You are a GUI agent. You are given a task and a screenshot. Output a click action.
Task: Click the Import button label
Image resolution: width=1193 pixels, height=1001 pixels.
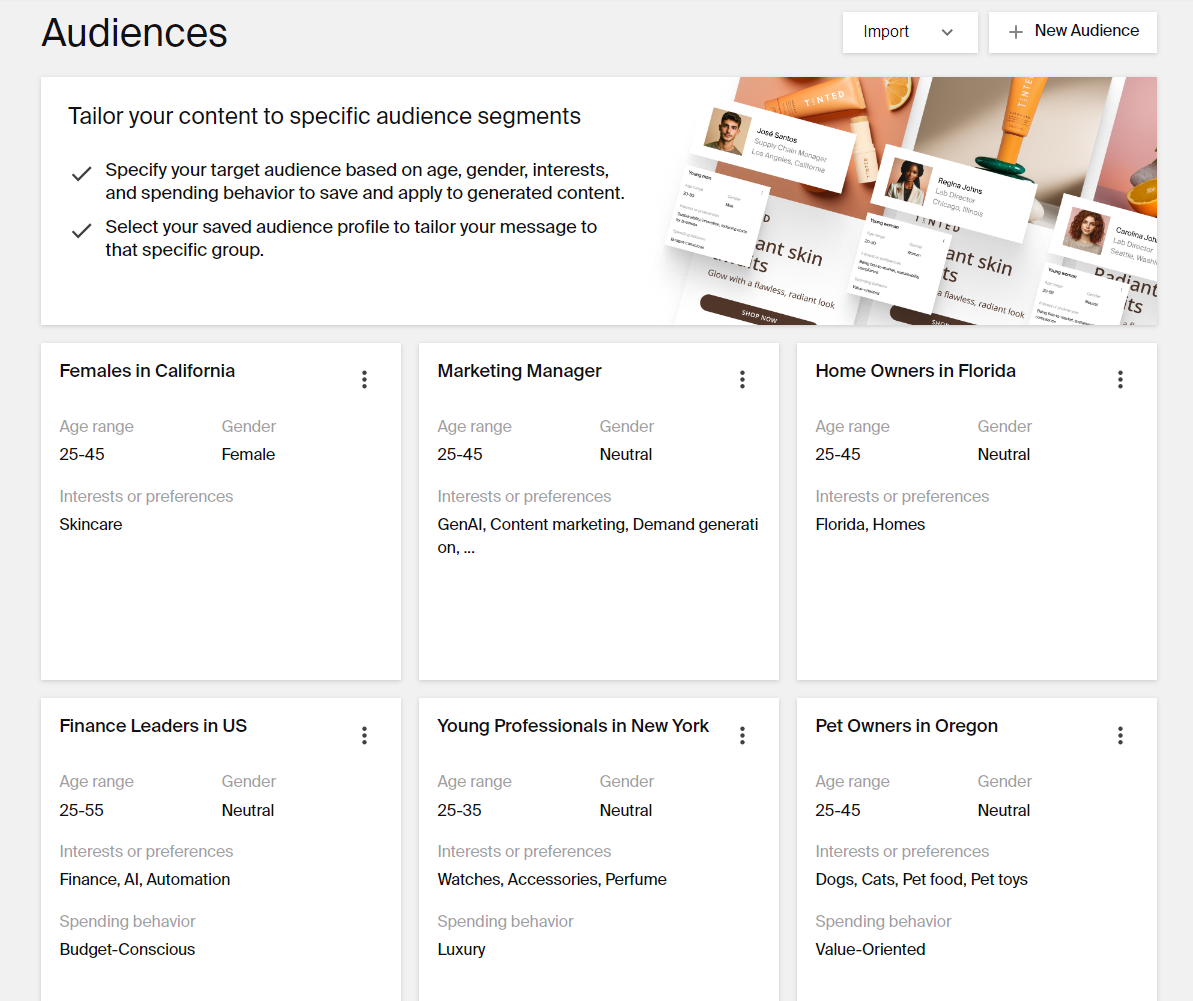coord(886,31)
